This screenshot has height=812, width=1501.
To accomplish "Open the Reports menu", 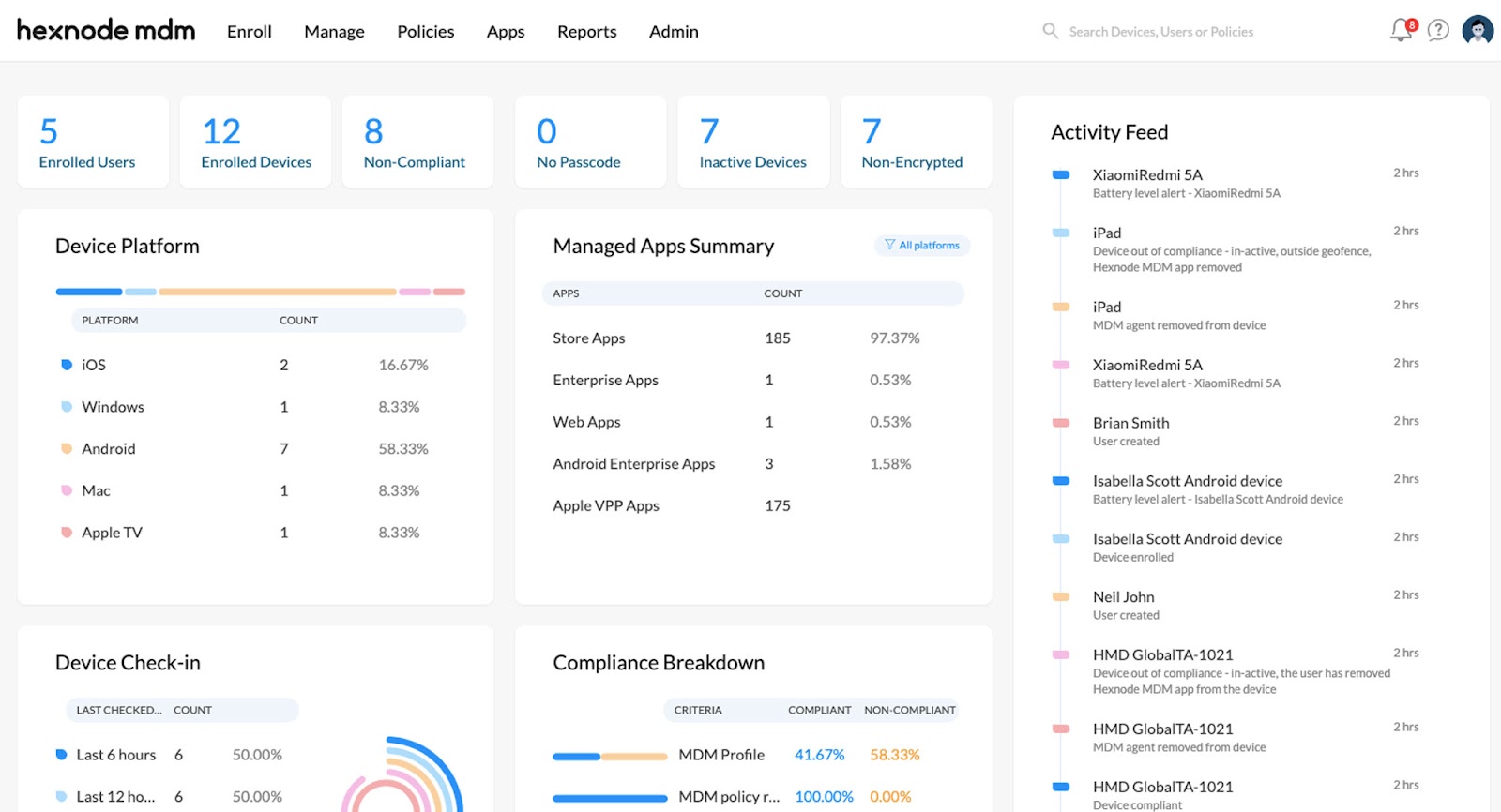I will (586, 32).
